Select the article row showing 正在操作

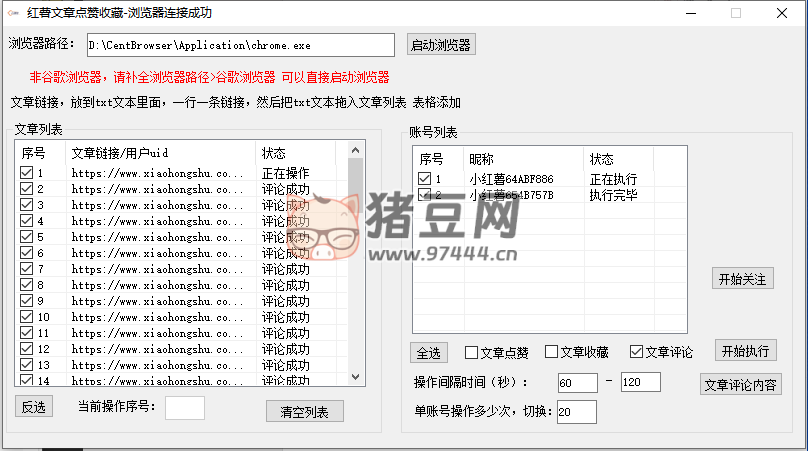point(181,173)
